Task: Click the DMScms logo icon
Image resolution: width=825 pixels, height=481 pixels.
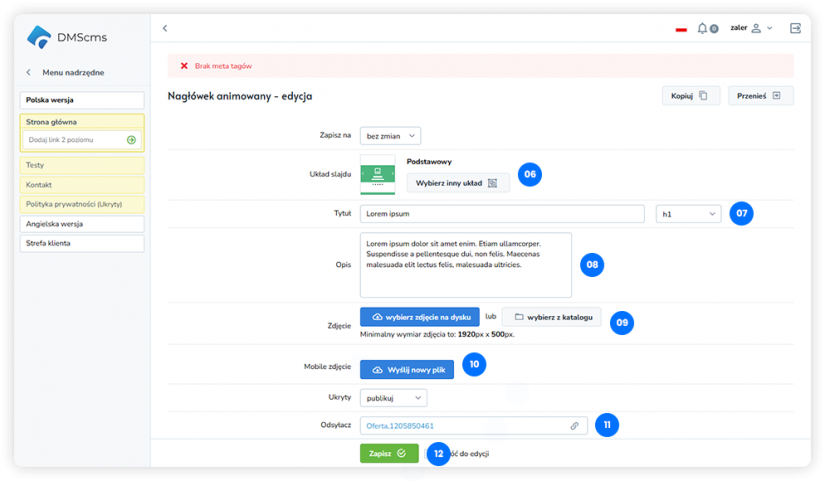Action: click(38, 37)
